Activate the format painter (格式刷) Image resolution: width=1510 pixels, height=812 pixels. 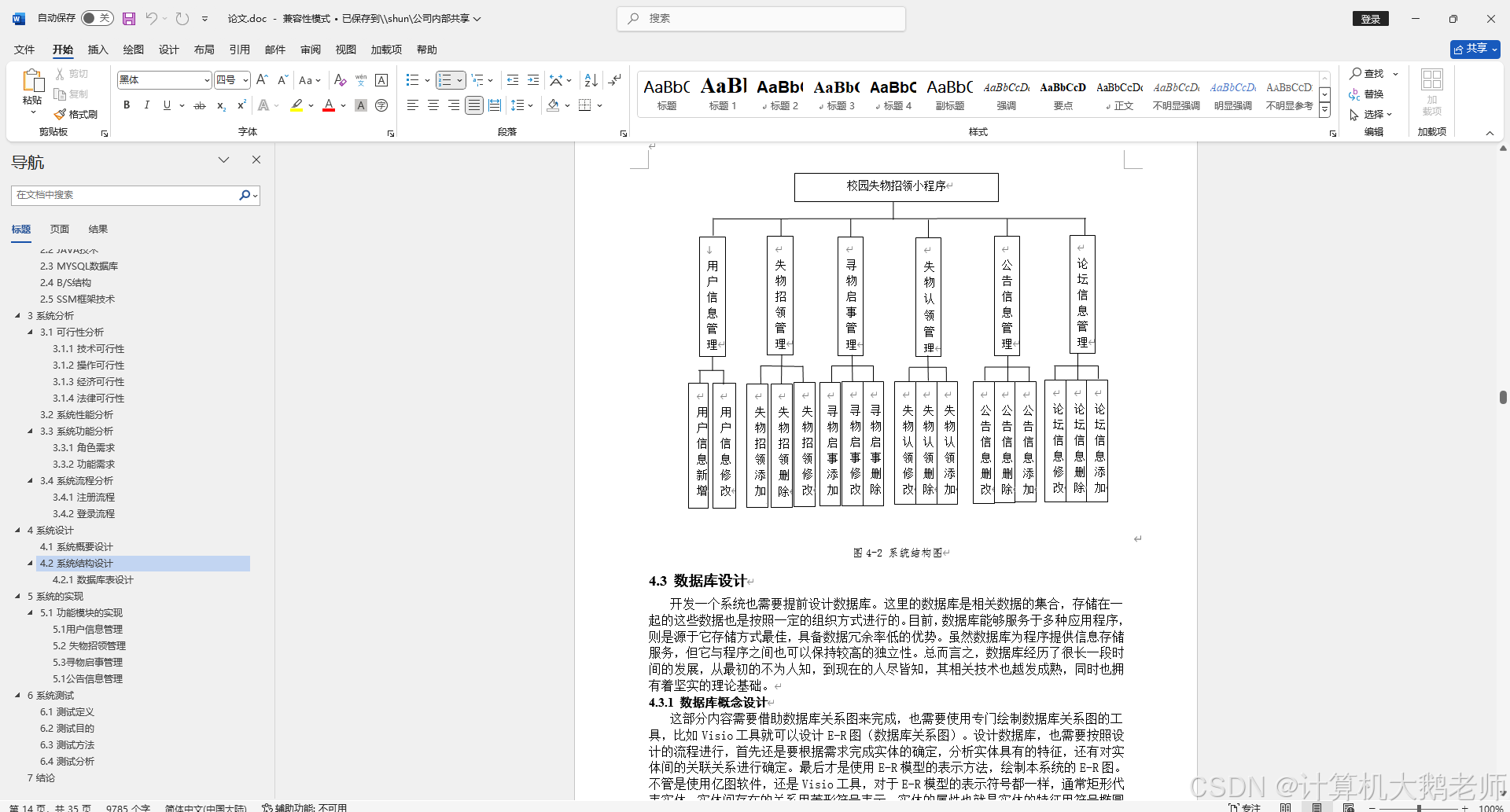76,113
